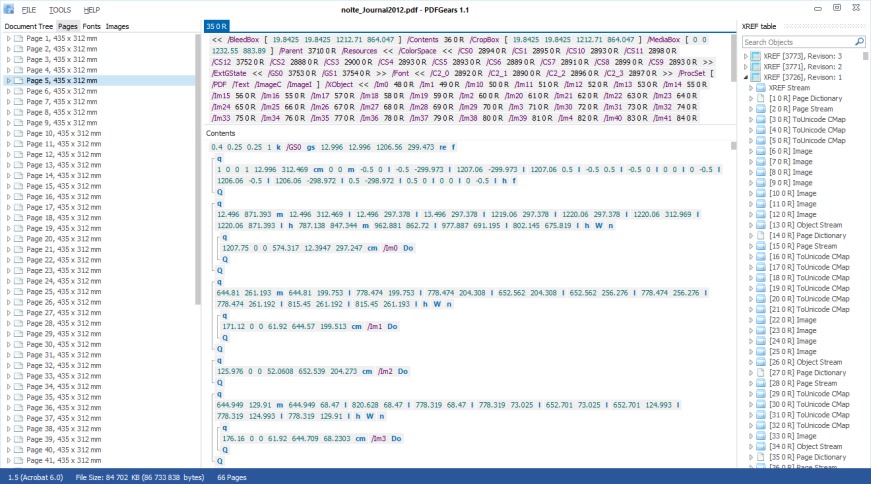Image resolution: width=871 pixels, height=484 pixels.
Task: Click the icon of [3 0 R] ToUnicode CMap
Action: click(x=762, y=119)
